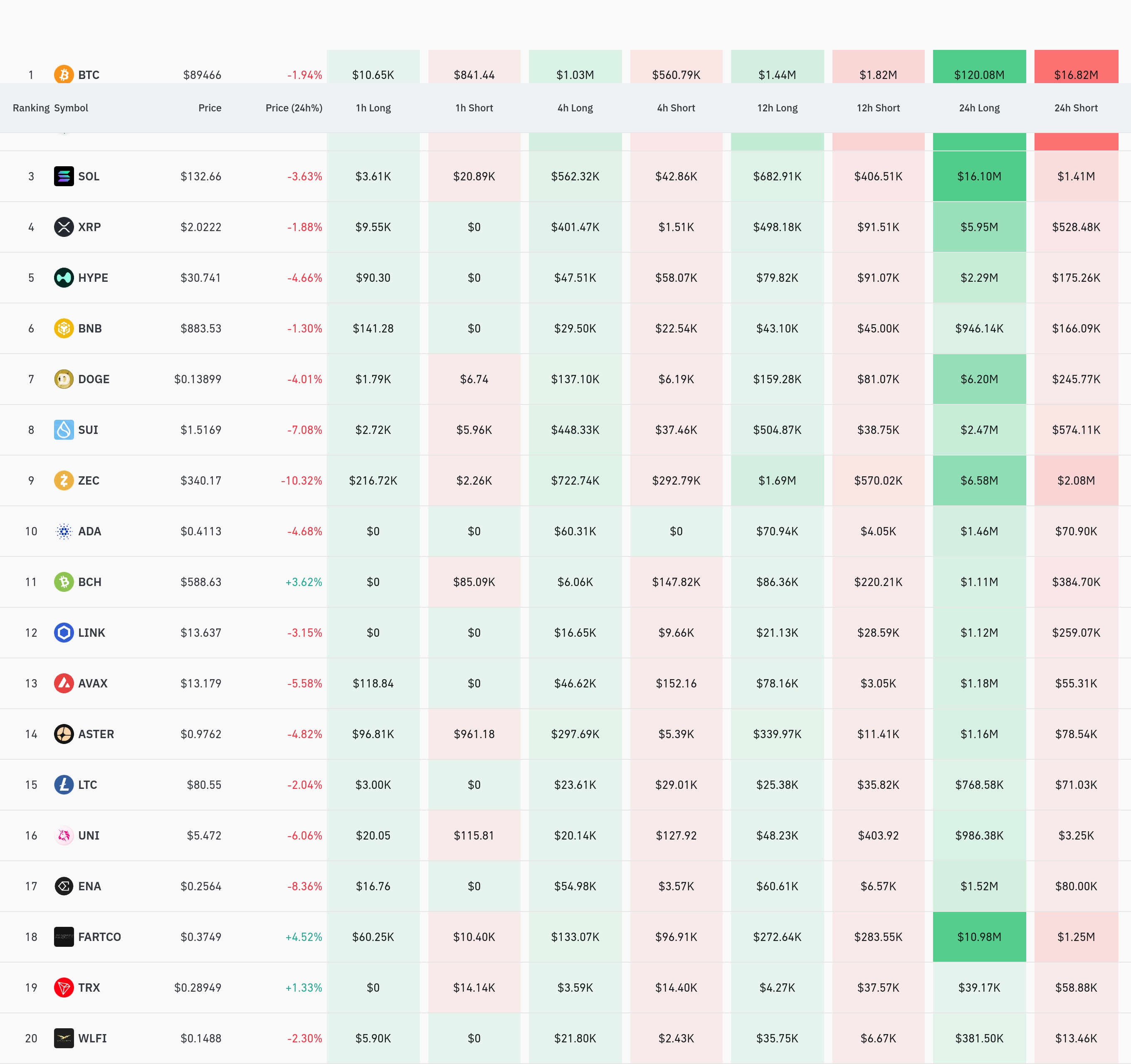
Task: Click the Dogecoin DOGE icon
Action: click(x=64, y=379)
